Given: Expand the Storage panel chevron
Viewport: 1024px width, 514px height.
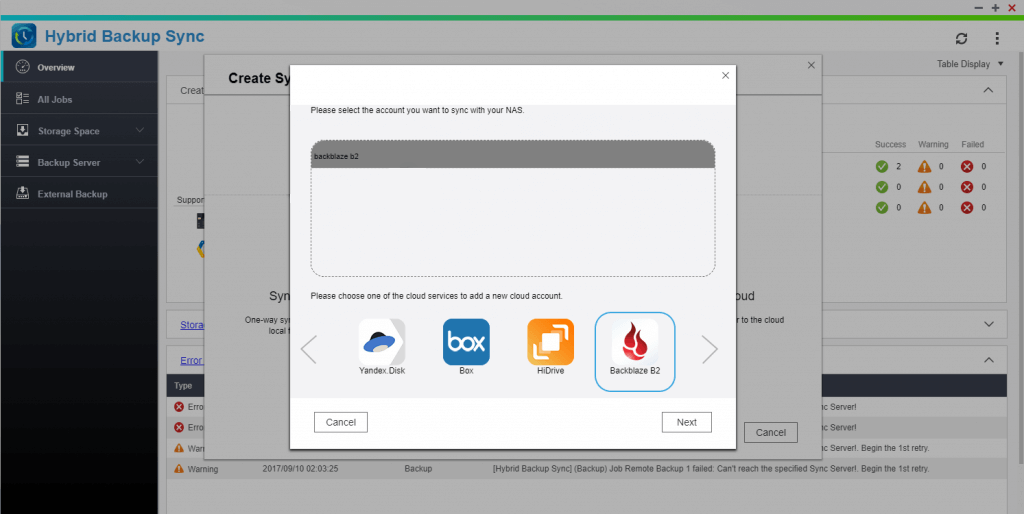Looking at the screenshot, I should point(989,324).
